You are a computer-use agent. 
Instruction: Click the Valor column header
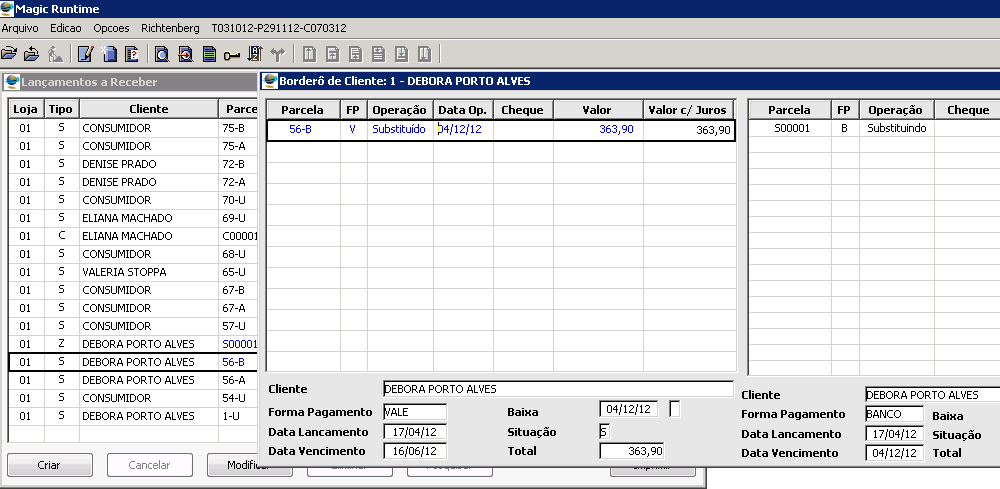(597, 110)
